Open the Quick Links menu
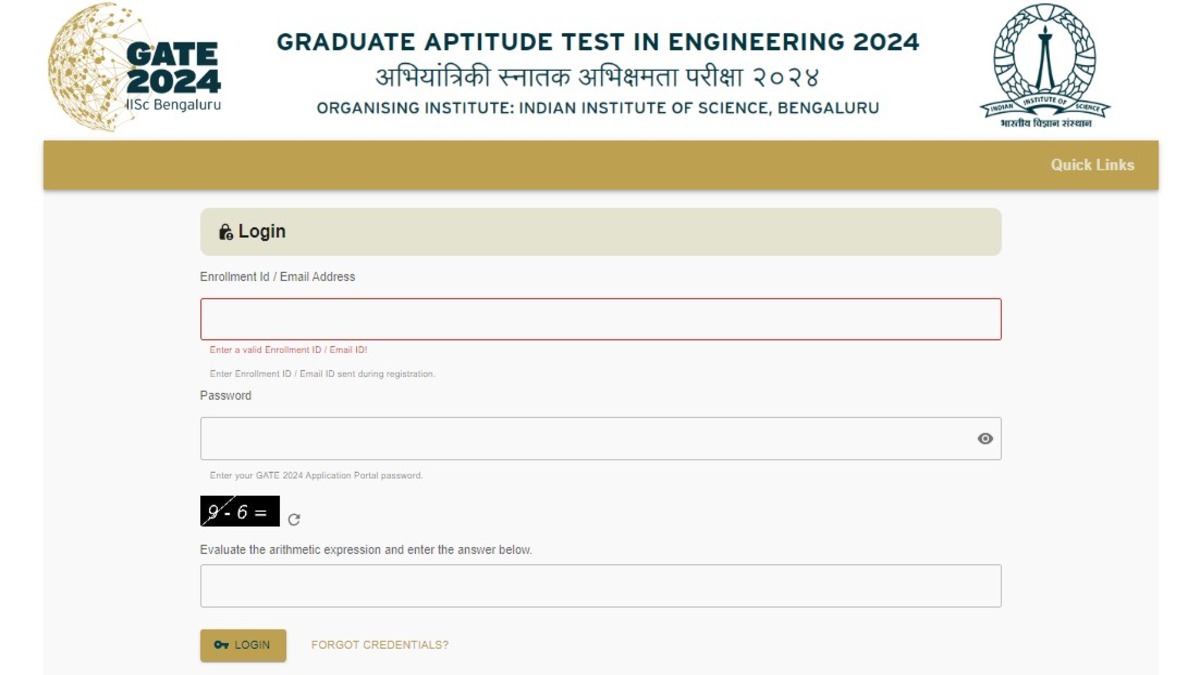Viewport: 1200px width, 675px height. (x=1092, y=165)
